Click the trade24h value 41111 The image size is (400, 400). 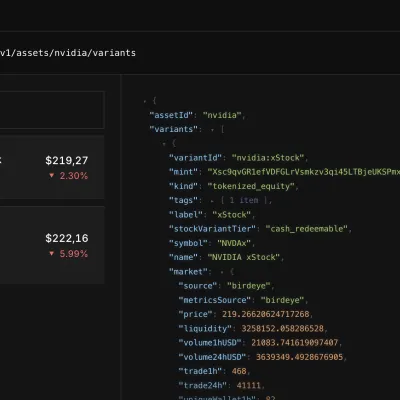[x=248, y=386]
